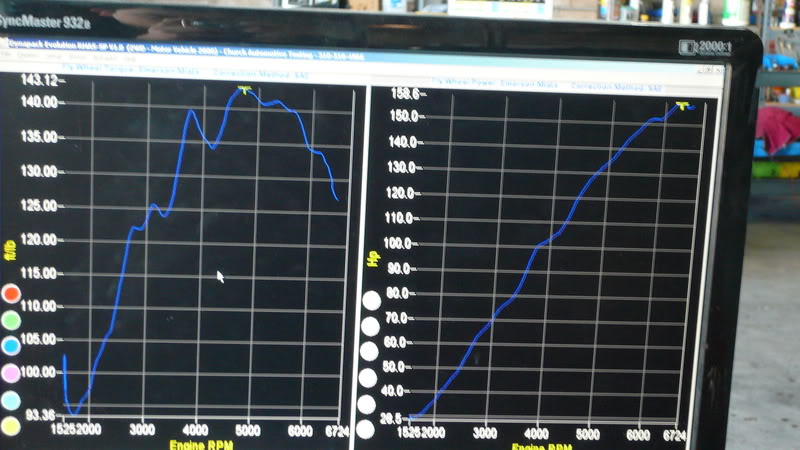
Task: Click the white circle beside 60.0 Hp
Action: point(369,352)
